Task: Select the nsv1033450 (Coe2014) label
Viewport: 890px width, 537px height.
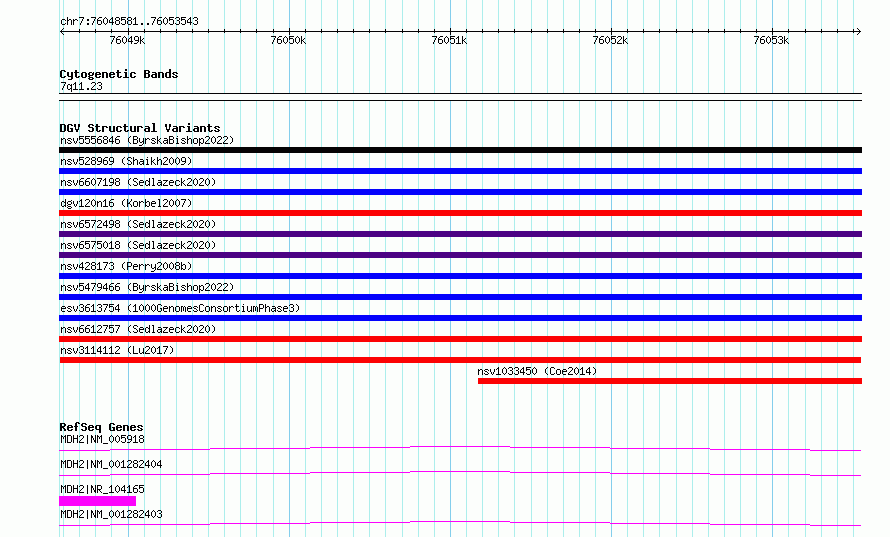Action: pos(537,371)
